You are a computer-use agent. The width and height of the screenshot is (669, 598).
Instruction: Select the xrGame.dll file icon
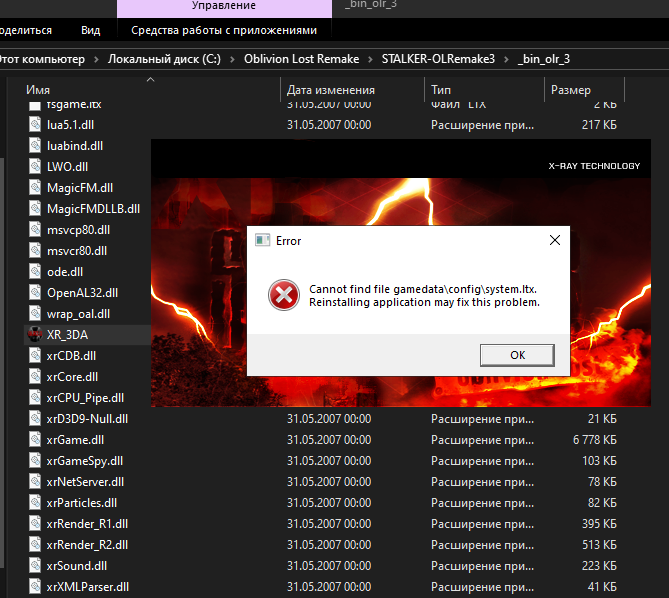pos(35,440)
